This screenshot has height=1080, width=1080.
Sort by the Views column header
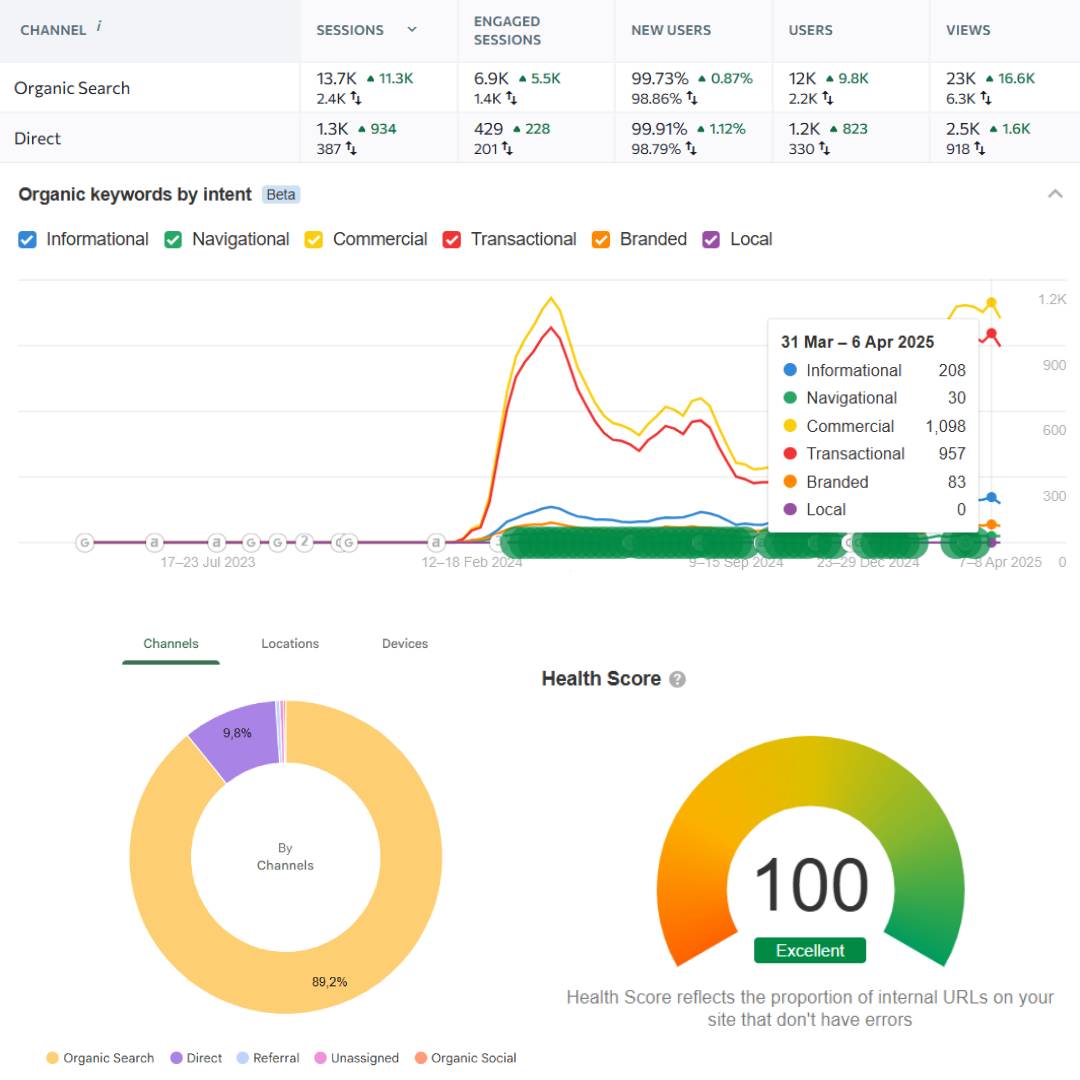(x=968, y=30)
